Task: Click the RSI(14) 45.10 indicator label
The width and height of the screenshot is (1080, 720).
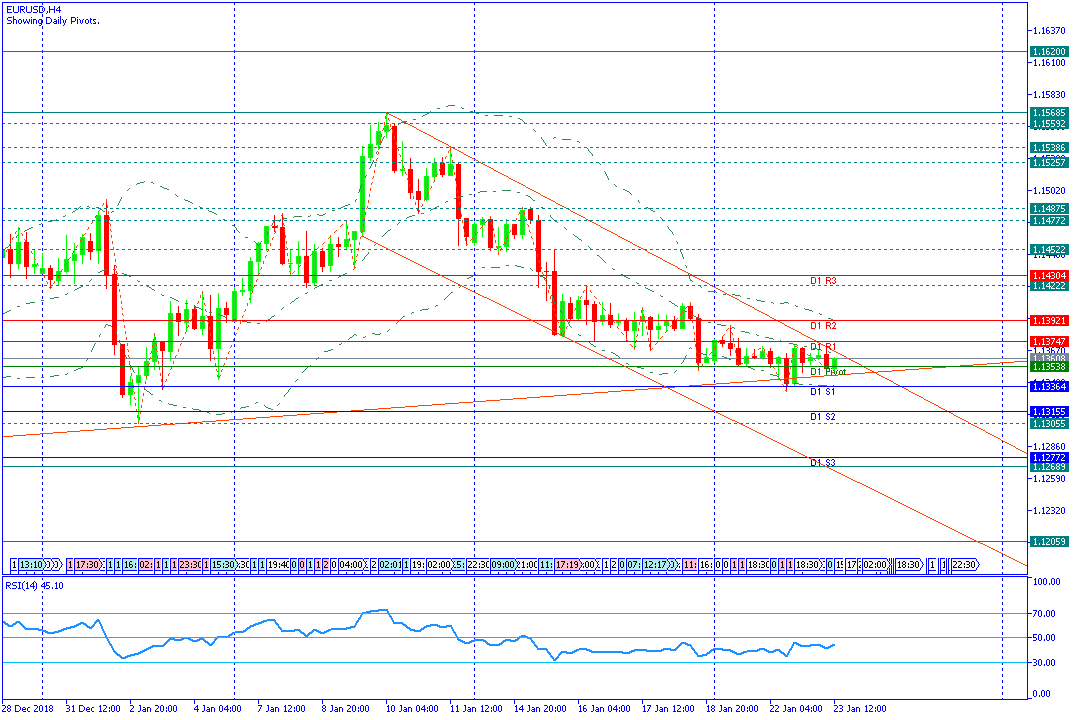Action: (x=36, y=586)
